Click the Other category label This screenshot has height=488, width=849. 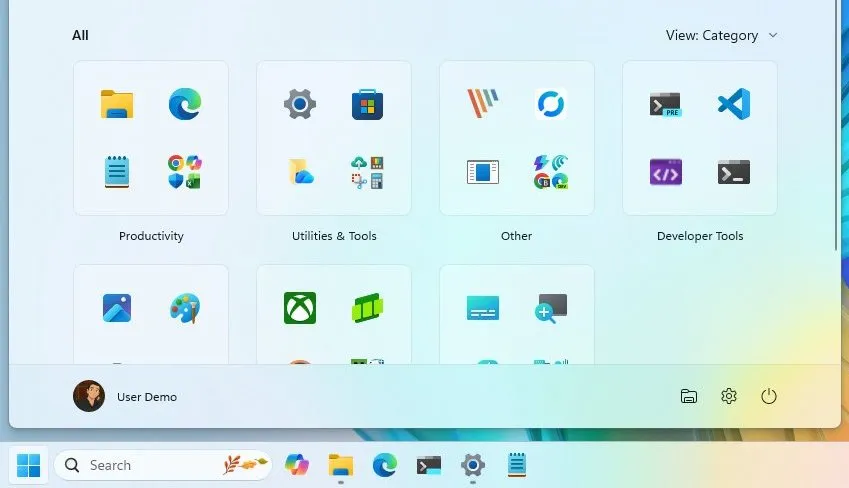coord(517,236)
